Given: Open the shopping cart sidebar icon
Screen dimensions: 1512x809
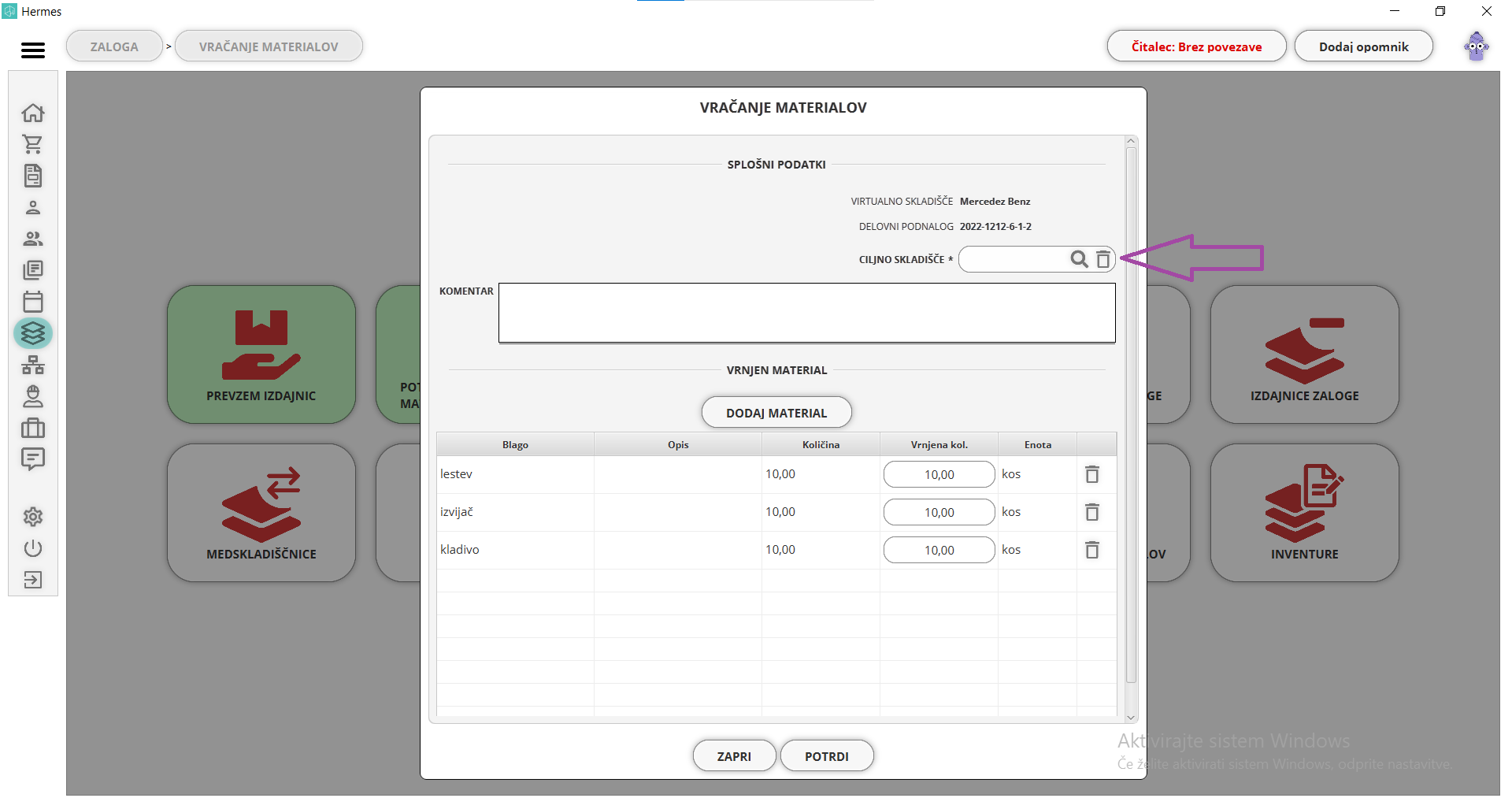Looking at the screenshot, I should coord(33,144).
